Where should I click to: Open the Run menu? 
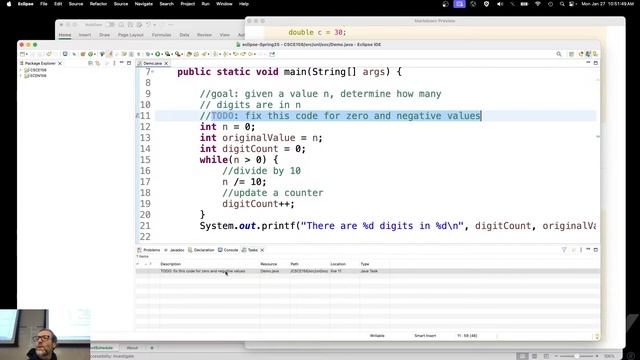205,4
